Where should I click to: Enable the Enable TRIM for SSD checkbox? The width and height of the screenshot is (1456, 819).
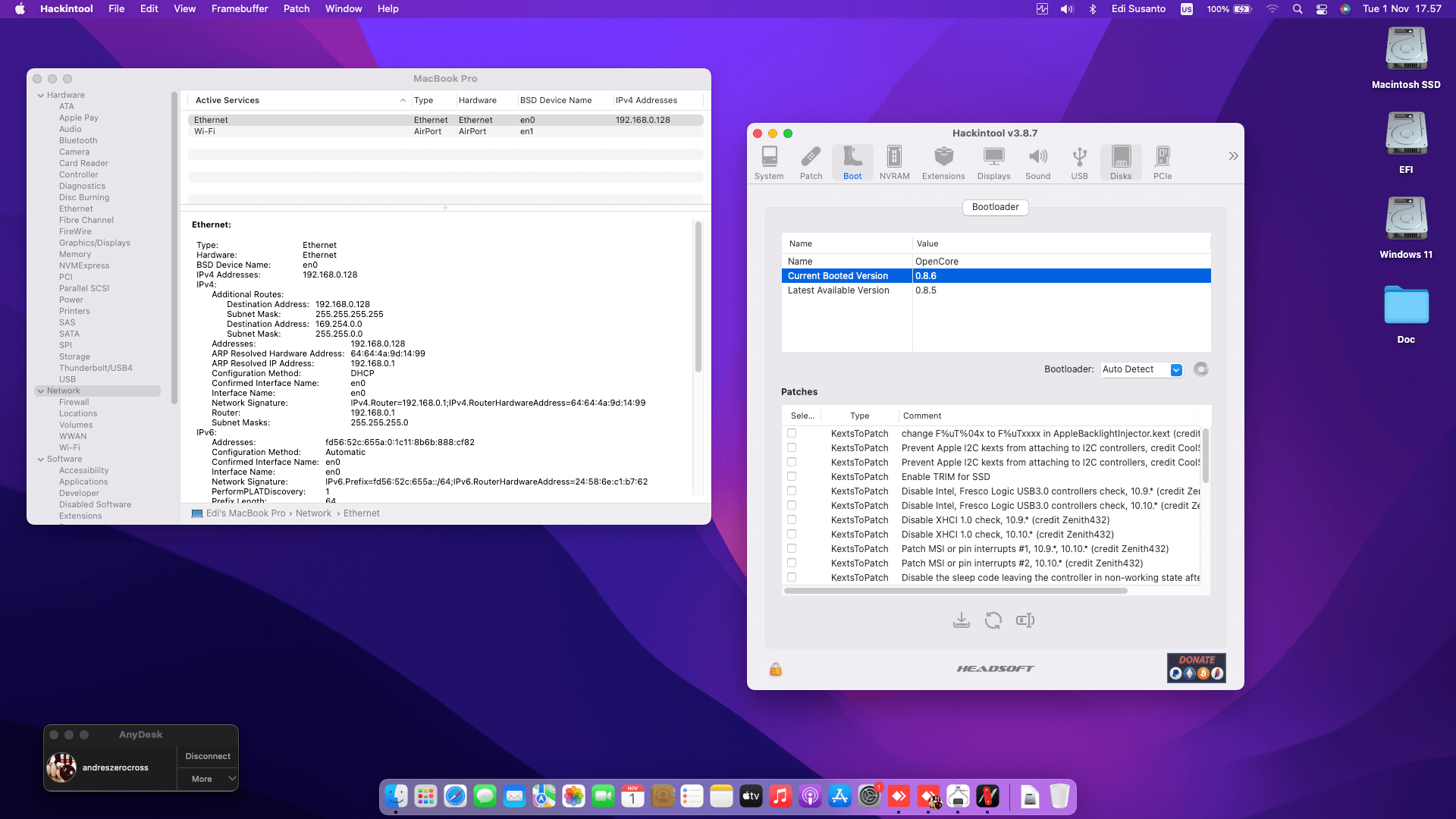tap(792, 477)
